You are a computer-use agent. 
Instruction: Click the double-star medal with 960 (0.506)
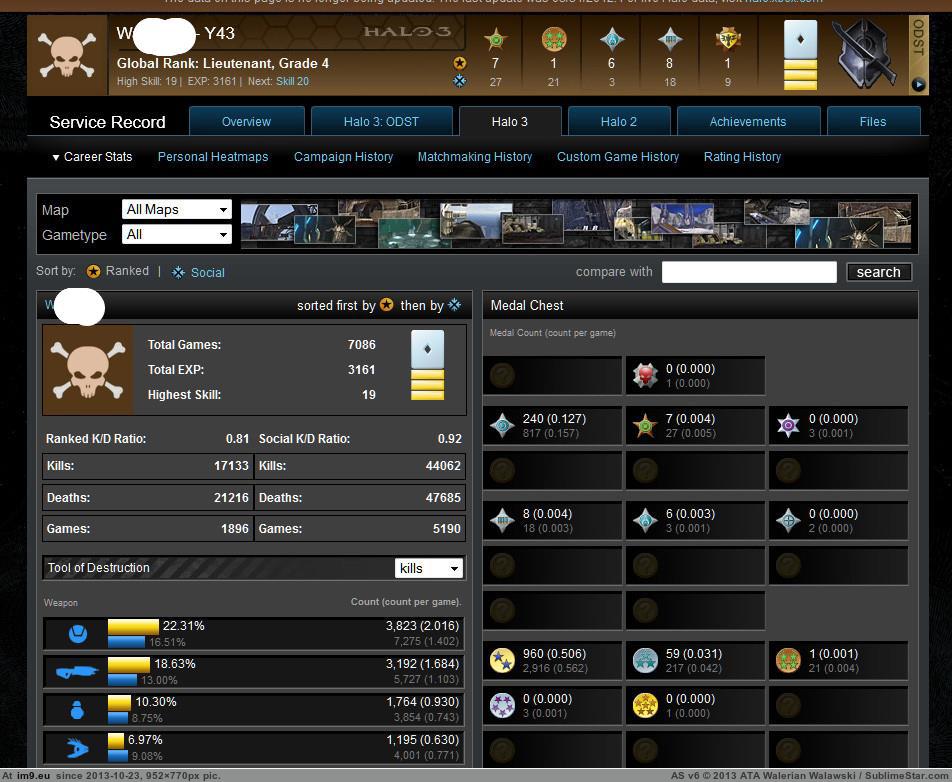pos(502,661)
